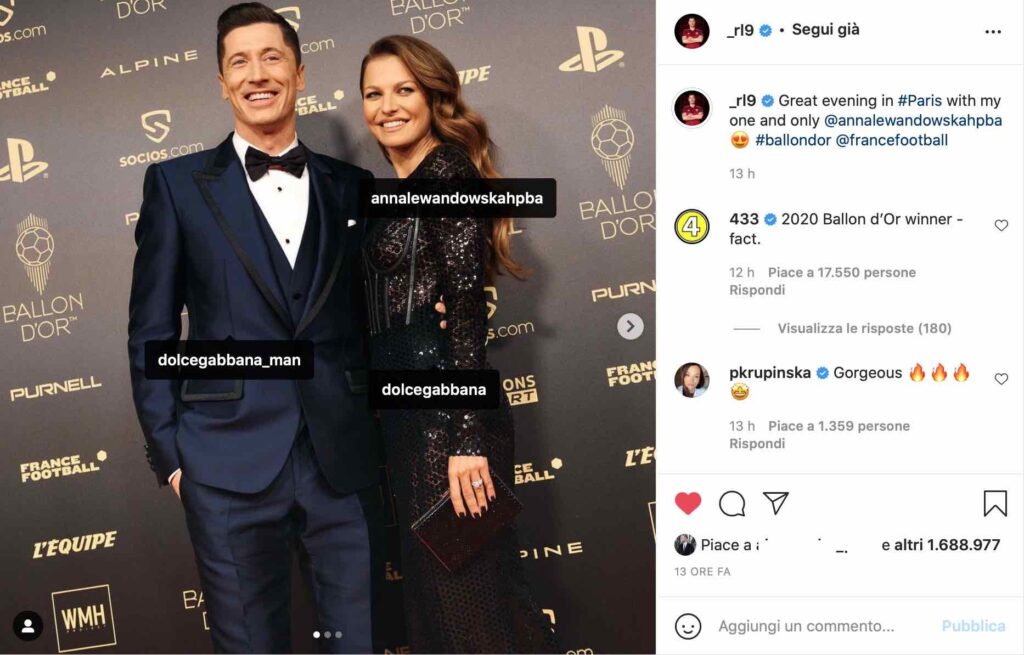
Task: Go to next photo with arrow chevron
Action: click(x=630, y=326)
